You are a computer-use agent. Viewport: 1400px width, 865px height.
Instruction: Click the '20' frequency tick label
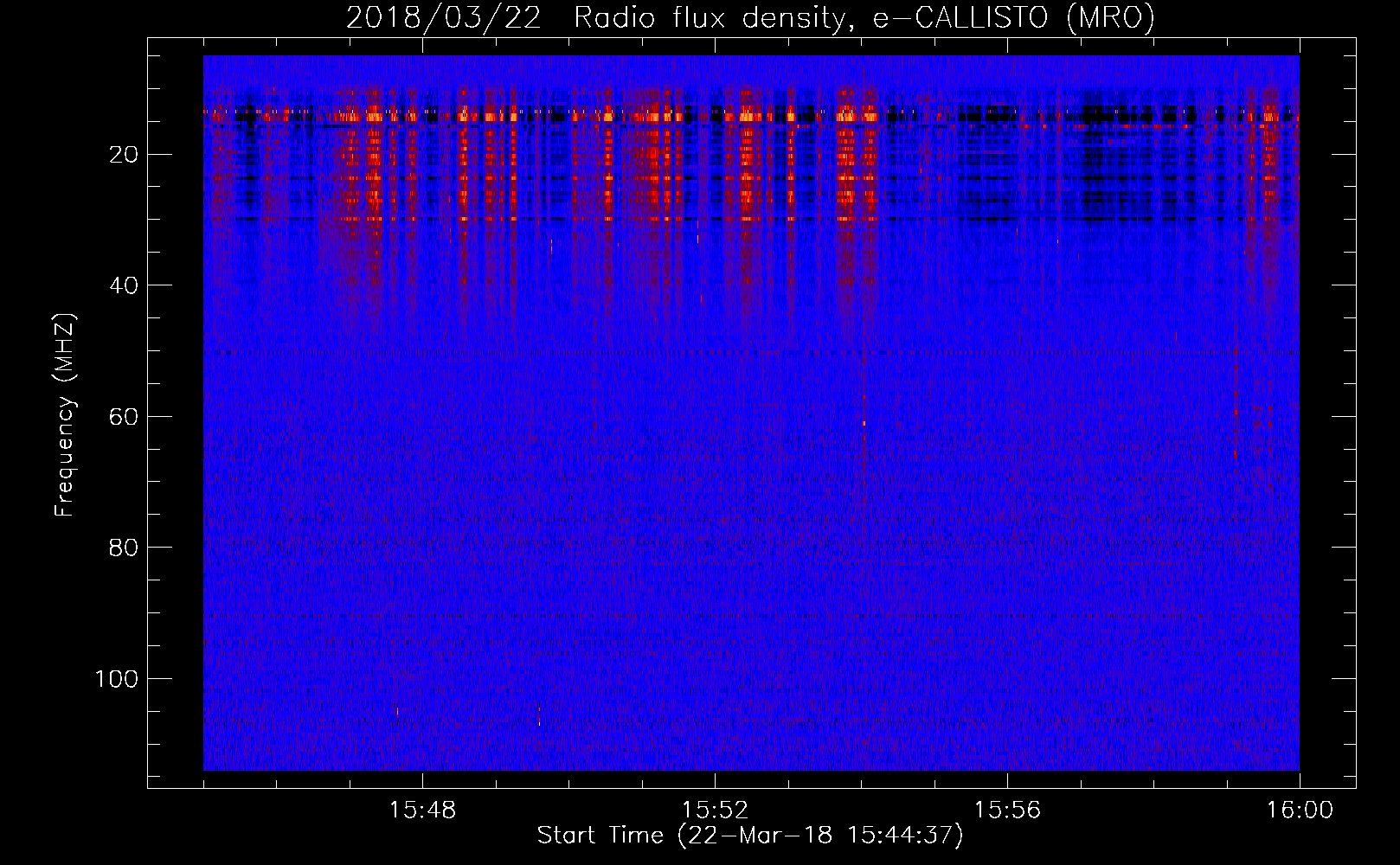[x=124, y=155]
